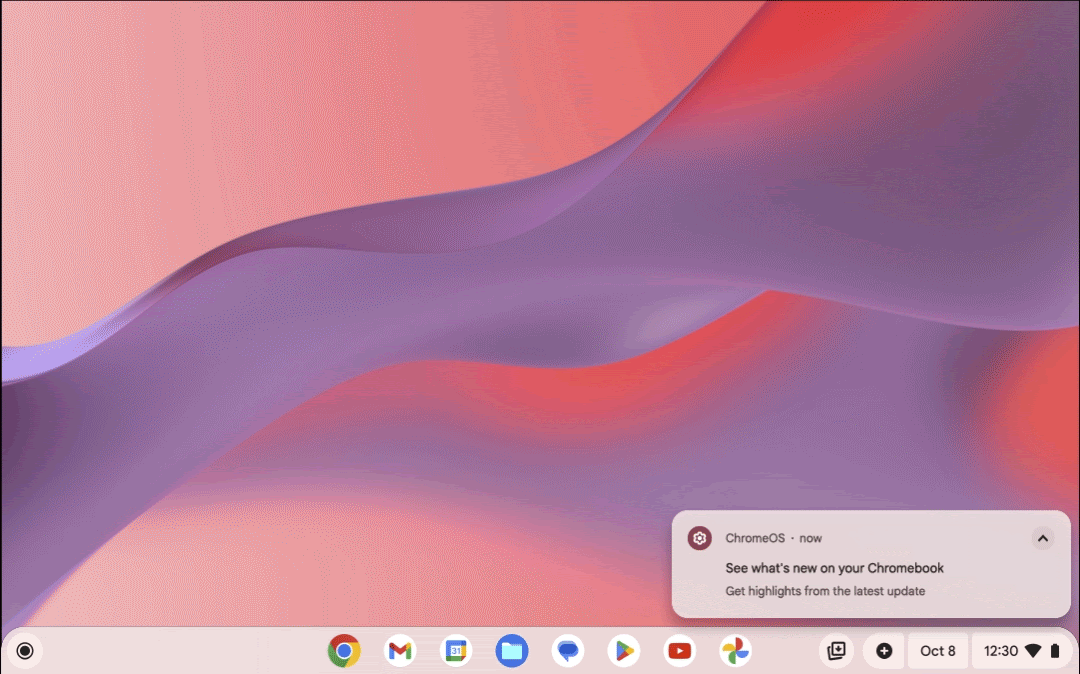Open "See what's new on your Chromebook"
Image resolution: width=1080 pixels, height=674 pixels.
point(834,567)
